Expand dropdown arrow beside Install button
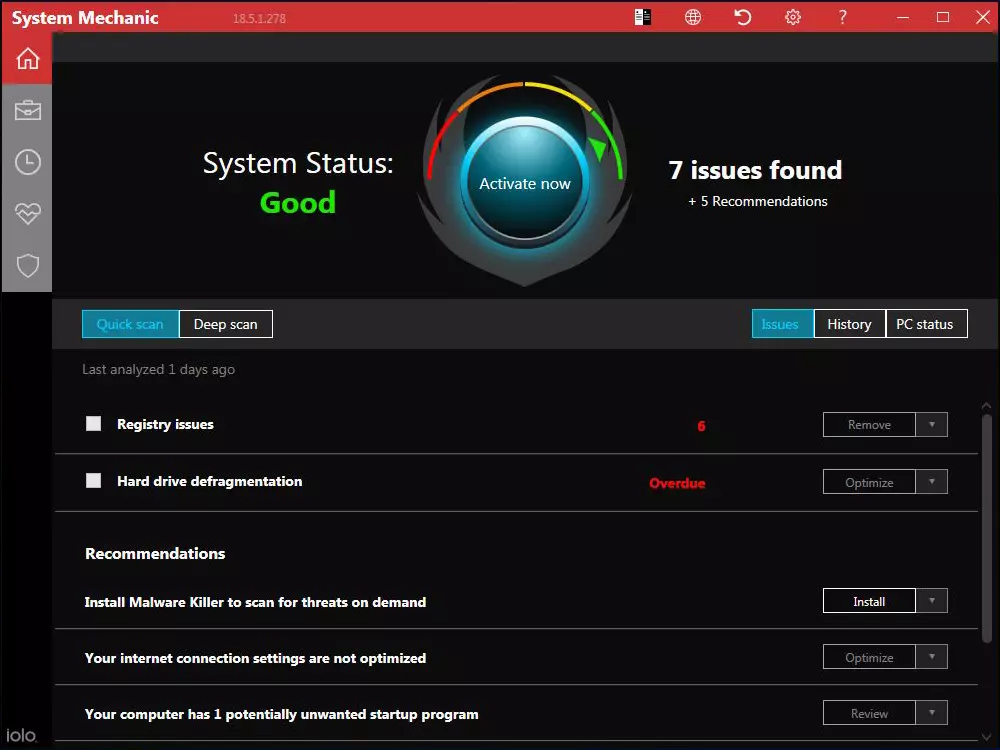 932,601
